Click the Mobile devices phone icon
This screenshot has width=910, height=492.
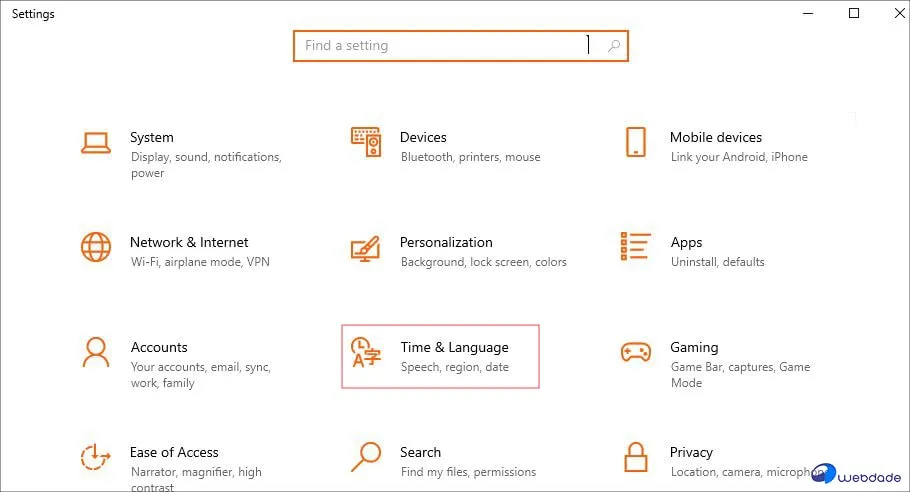pyautogui.click(x=635, y=142)
